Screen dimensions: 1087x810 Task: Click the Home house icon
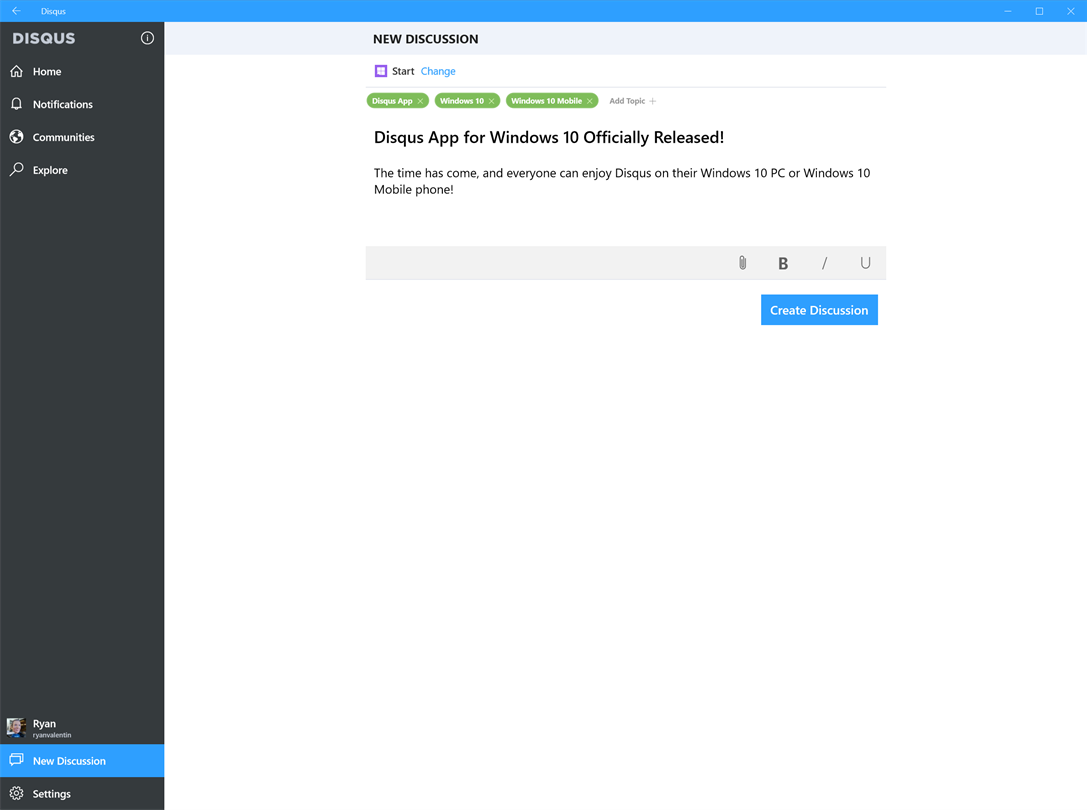[17, 71]
